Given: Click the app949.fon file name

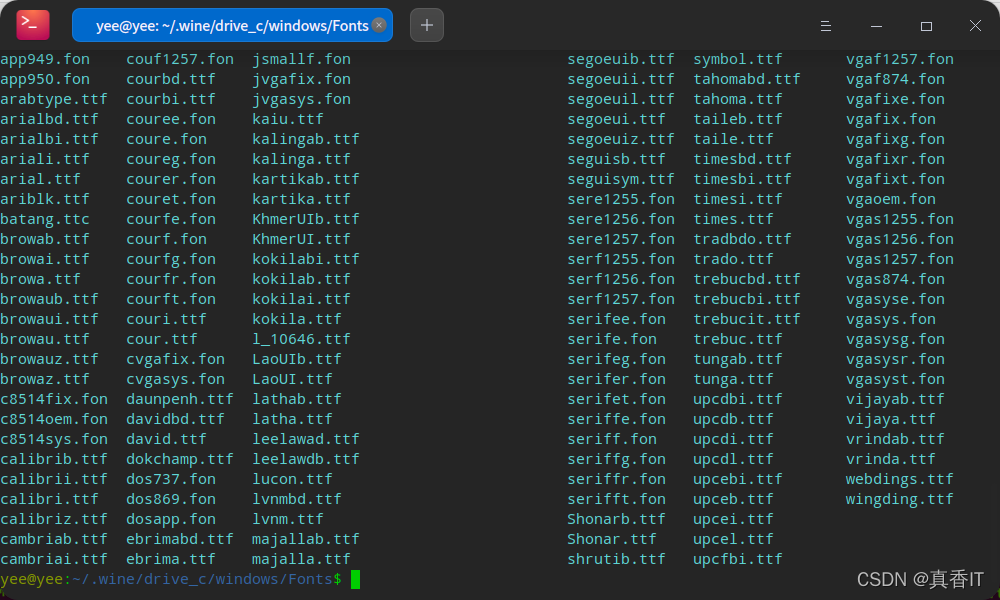Looking at the screenshot, I should [45, 59].
